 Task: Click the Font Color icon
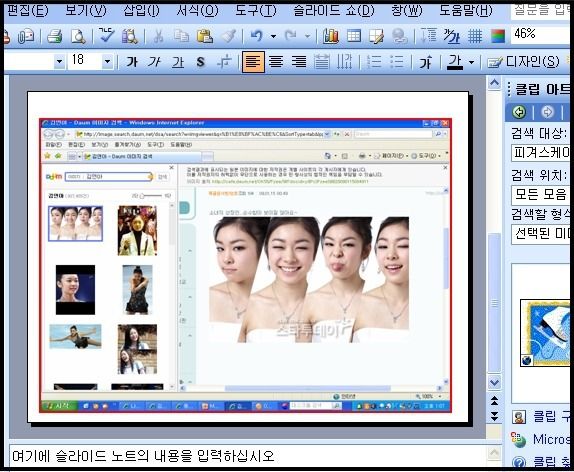455,62
